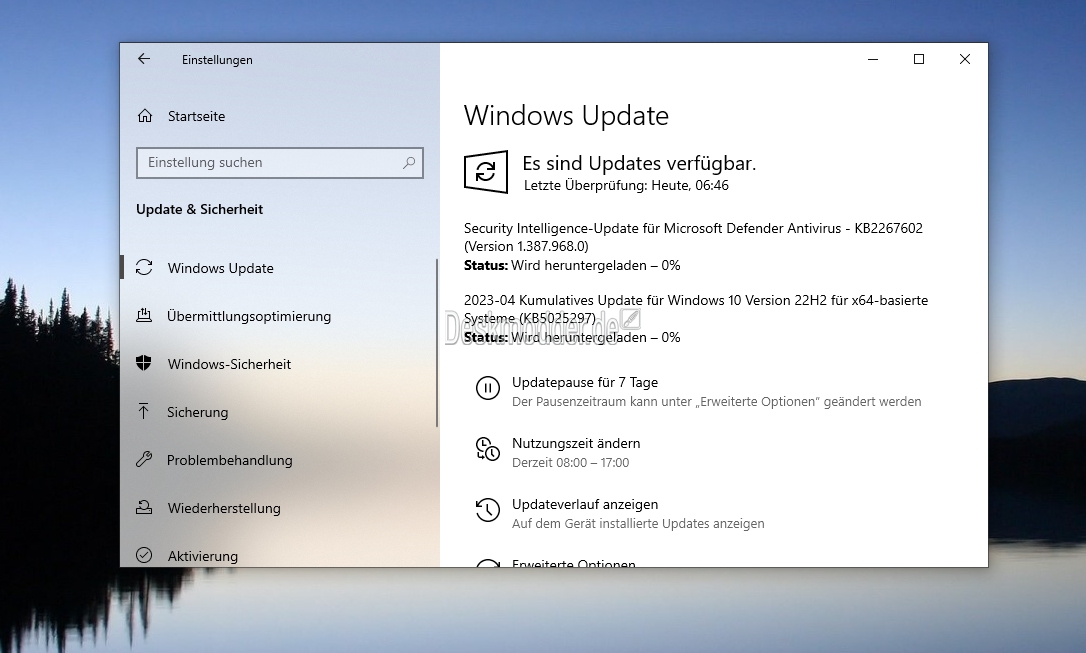The height and width of the screenshot is (653, 1086).
Task: Open Updateverlauf anzeigen
Action: point(585,504)
